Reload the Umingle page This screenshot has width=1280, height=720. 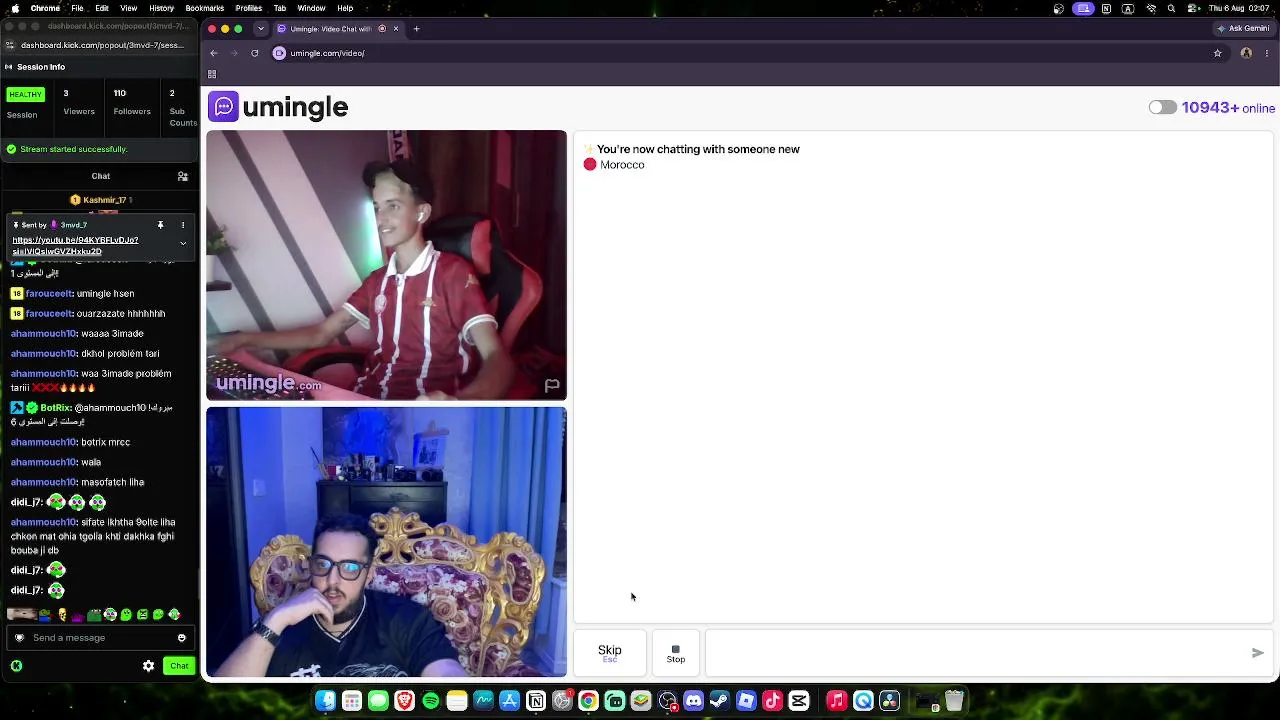pos(255,53)
